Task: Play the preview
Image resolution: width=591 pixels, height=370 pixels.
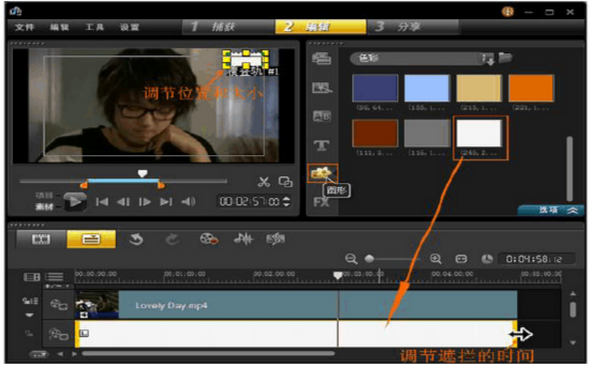Action: 75,202
